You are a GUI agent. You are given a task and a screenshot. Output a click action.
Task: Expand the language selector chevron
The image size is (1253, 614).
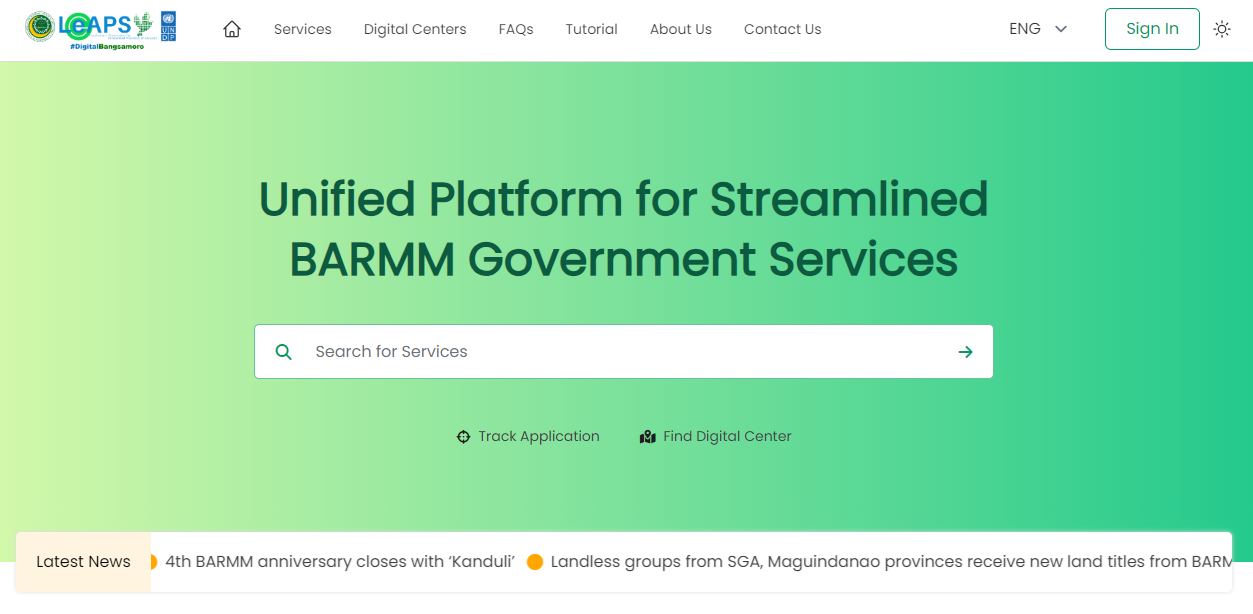coord(1060,29)
